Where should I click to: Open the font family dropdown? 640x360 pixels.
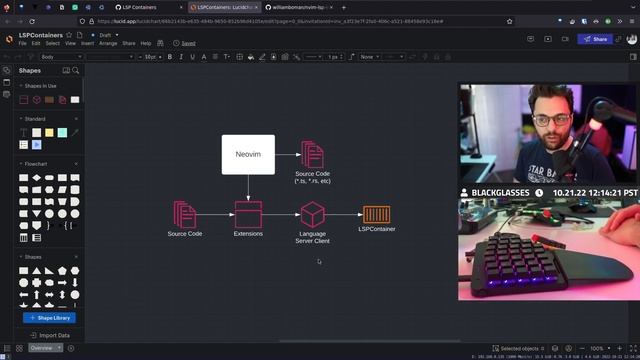click(110, 57)
